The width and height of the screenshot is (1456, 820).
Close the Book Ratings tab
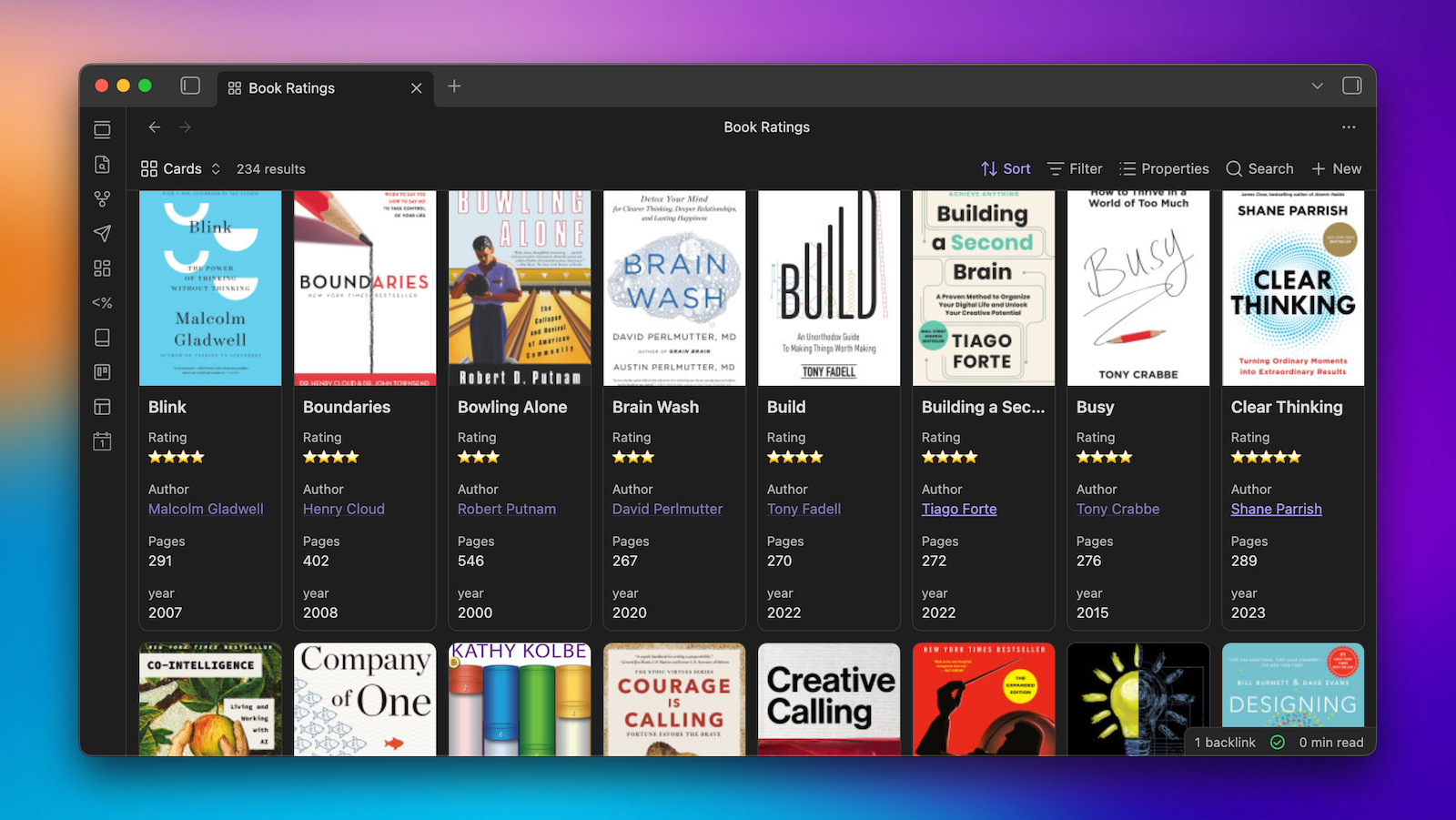tap(416, 88)
